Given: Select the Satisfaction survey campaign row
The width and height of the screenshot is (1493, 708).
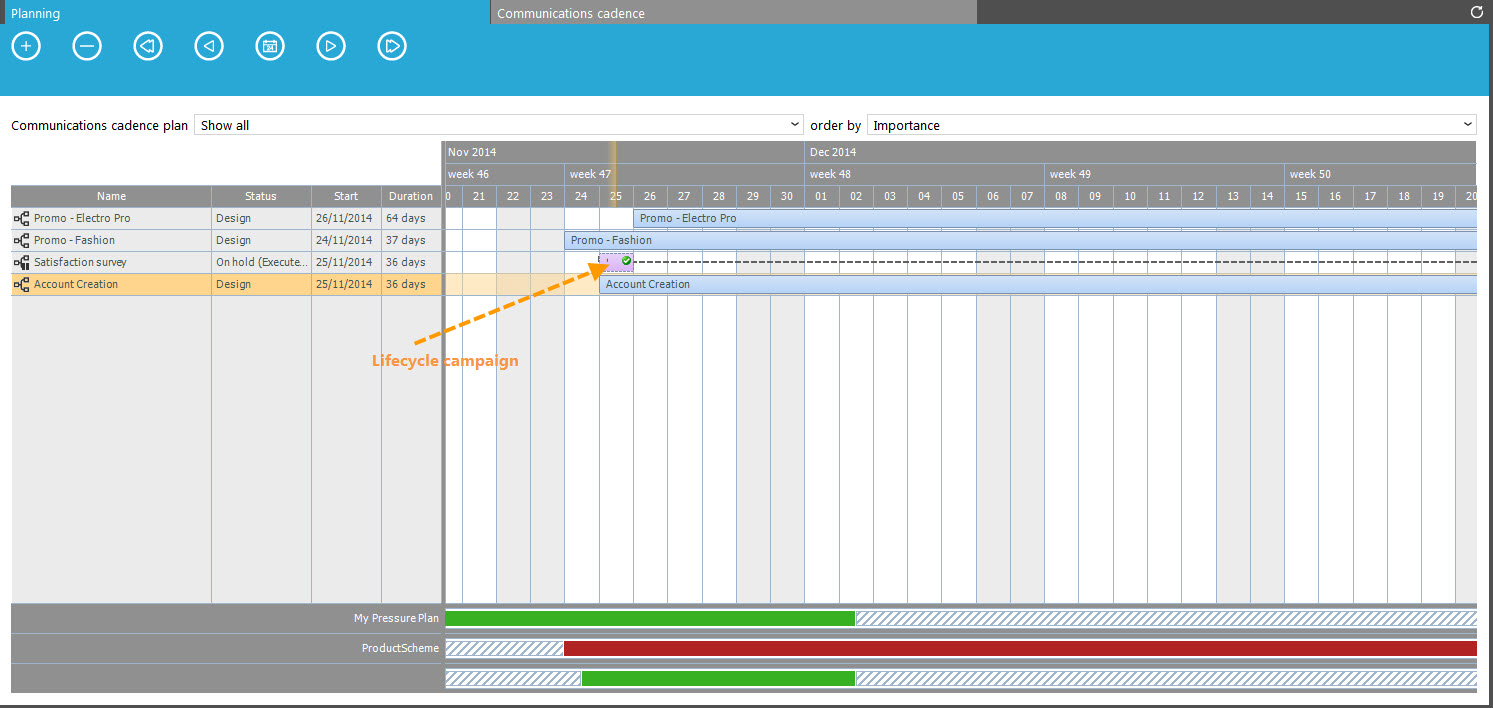Looking at the screenshot, I should tap(80, 262).
